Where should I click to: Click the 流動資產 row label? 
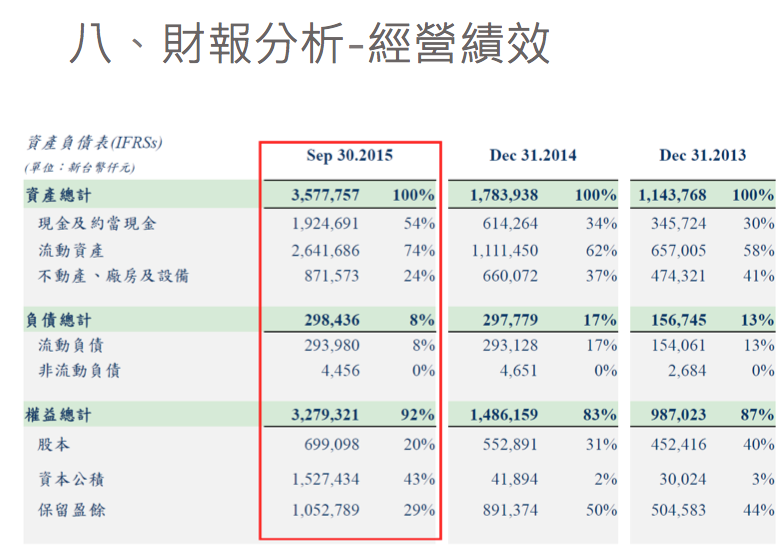coord(73,249)
